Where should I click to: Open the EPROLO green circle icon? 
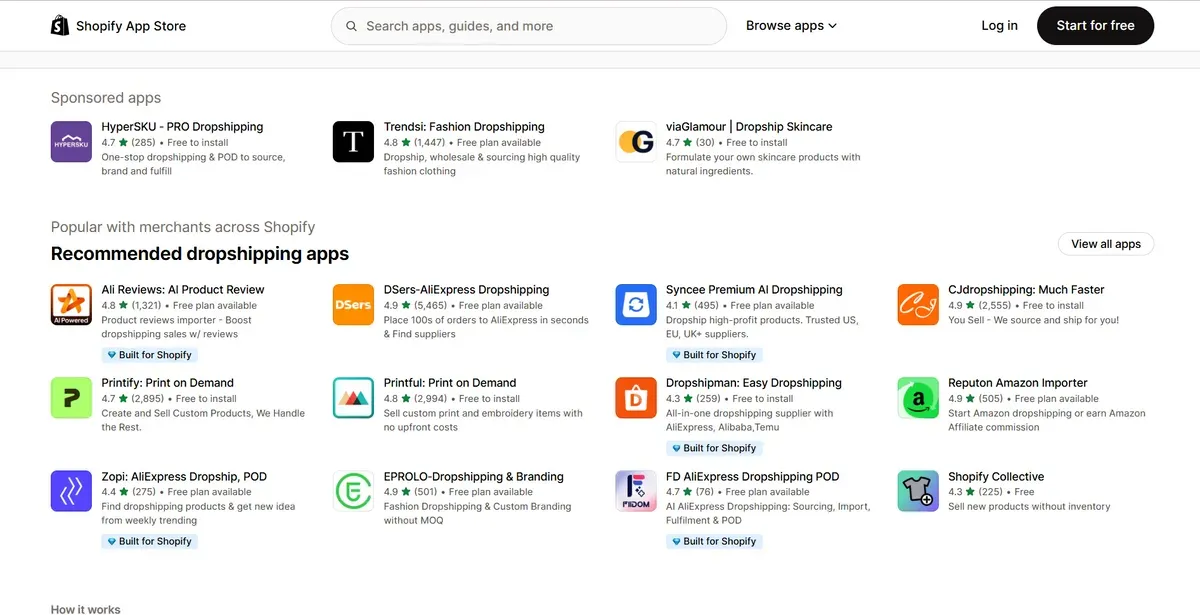coord(353,491)
